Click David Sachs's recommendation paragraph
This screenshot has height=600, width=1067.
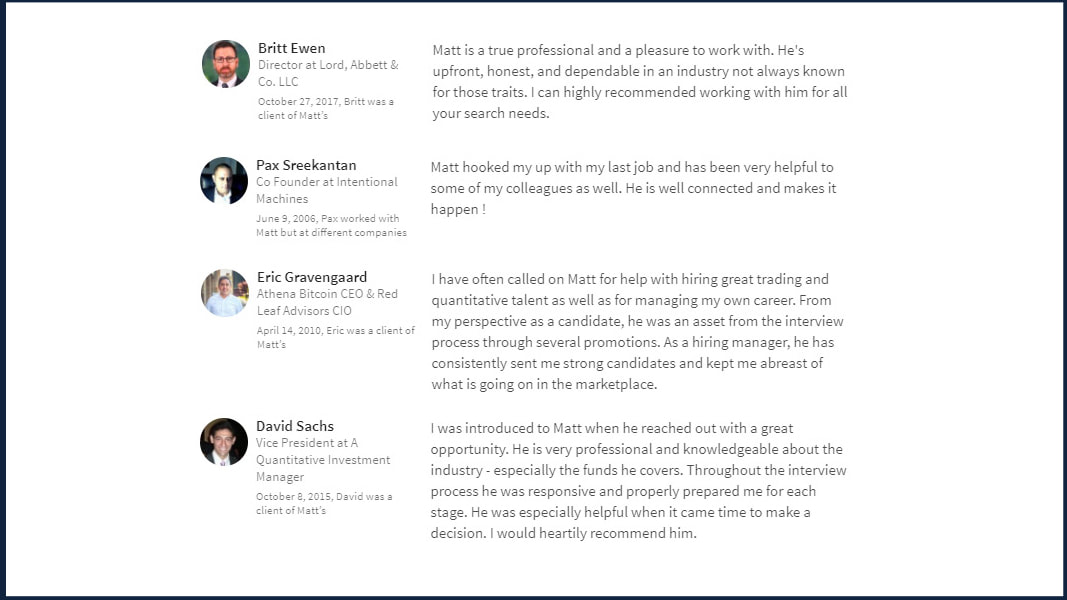click(x=638, y=481)
